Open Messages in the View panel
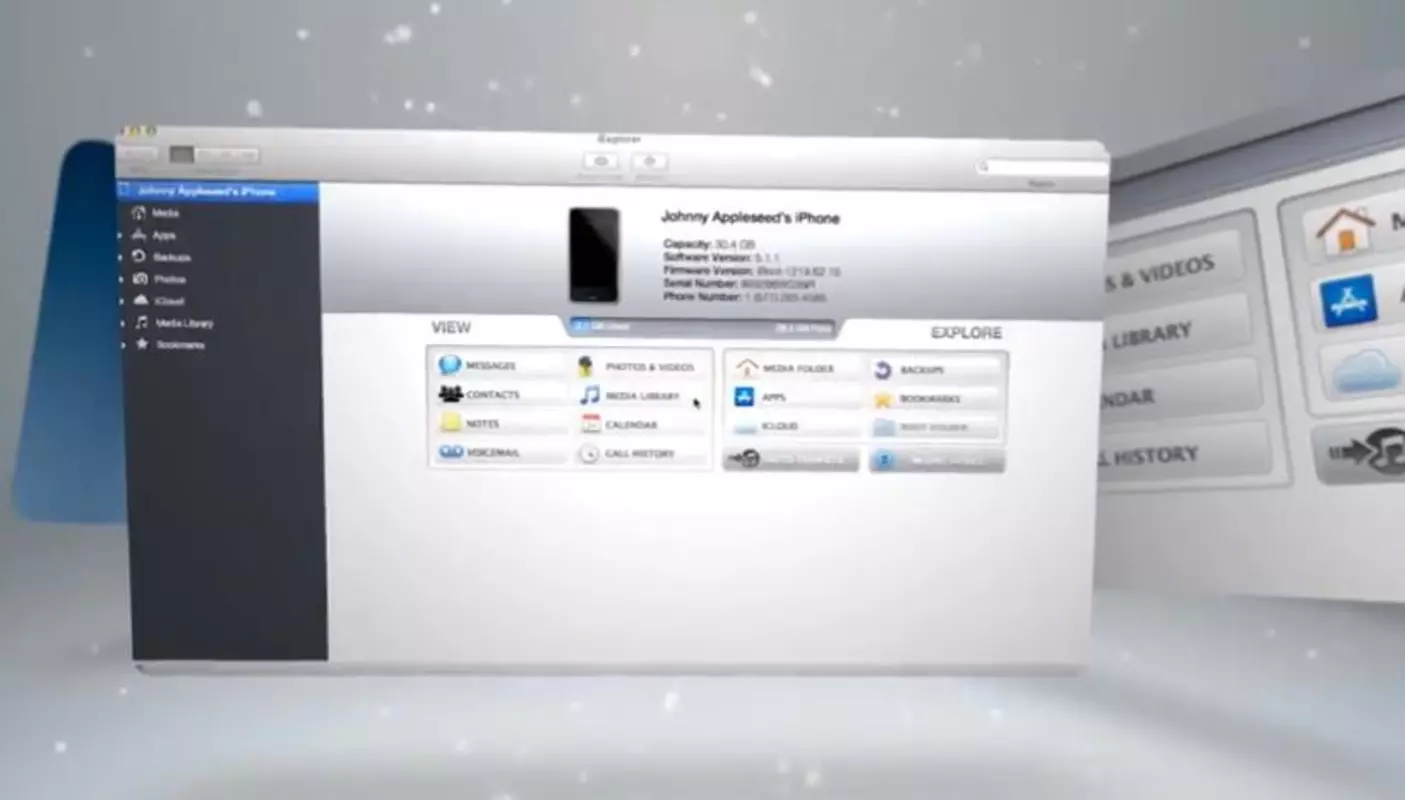This screenshot has height=800, width=1405. coord(500,366)
